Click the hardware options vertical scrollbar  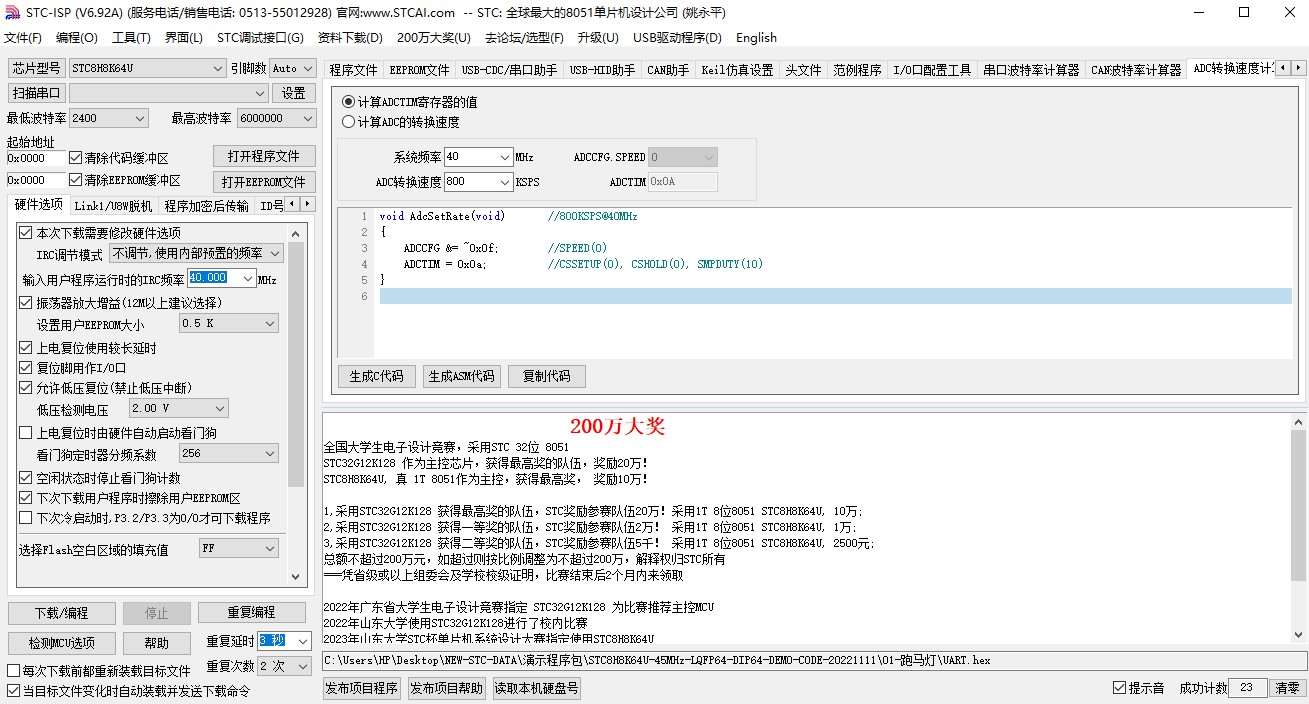[x=296, y=403]
